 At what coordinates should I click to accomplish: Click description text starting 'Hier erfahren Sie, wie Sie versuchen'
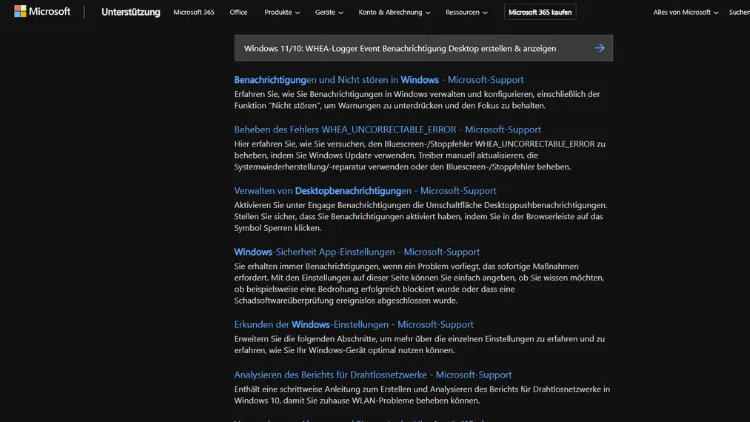pos(420,155)
